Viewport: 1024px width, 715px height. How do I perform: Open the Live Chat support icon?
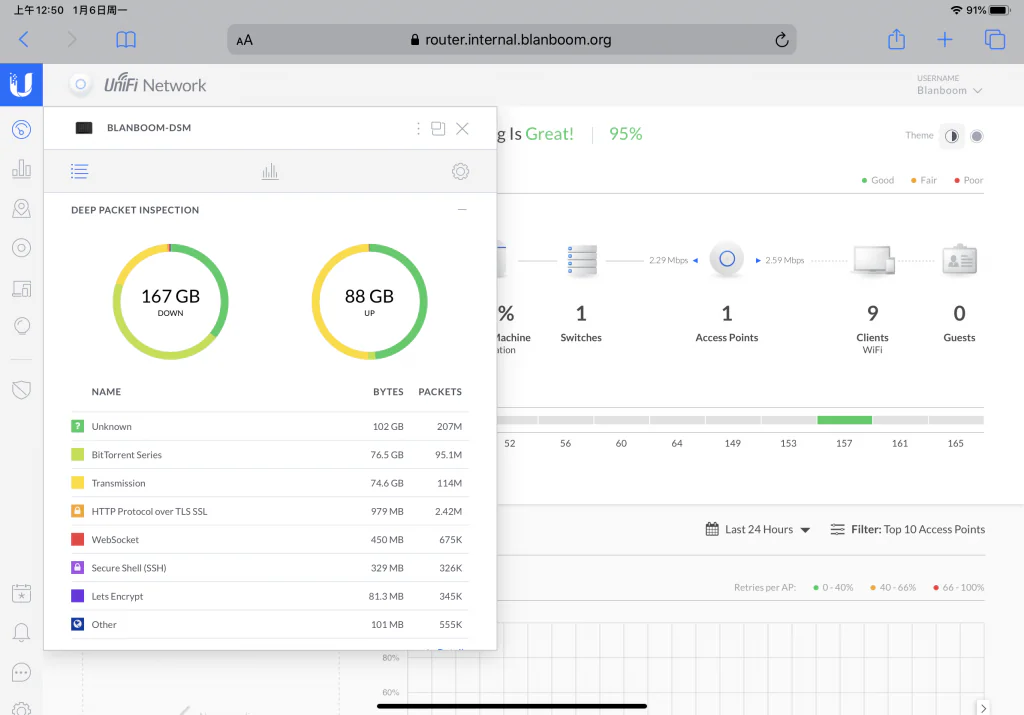point(22,672)
